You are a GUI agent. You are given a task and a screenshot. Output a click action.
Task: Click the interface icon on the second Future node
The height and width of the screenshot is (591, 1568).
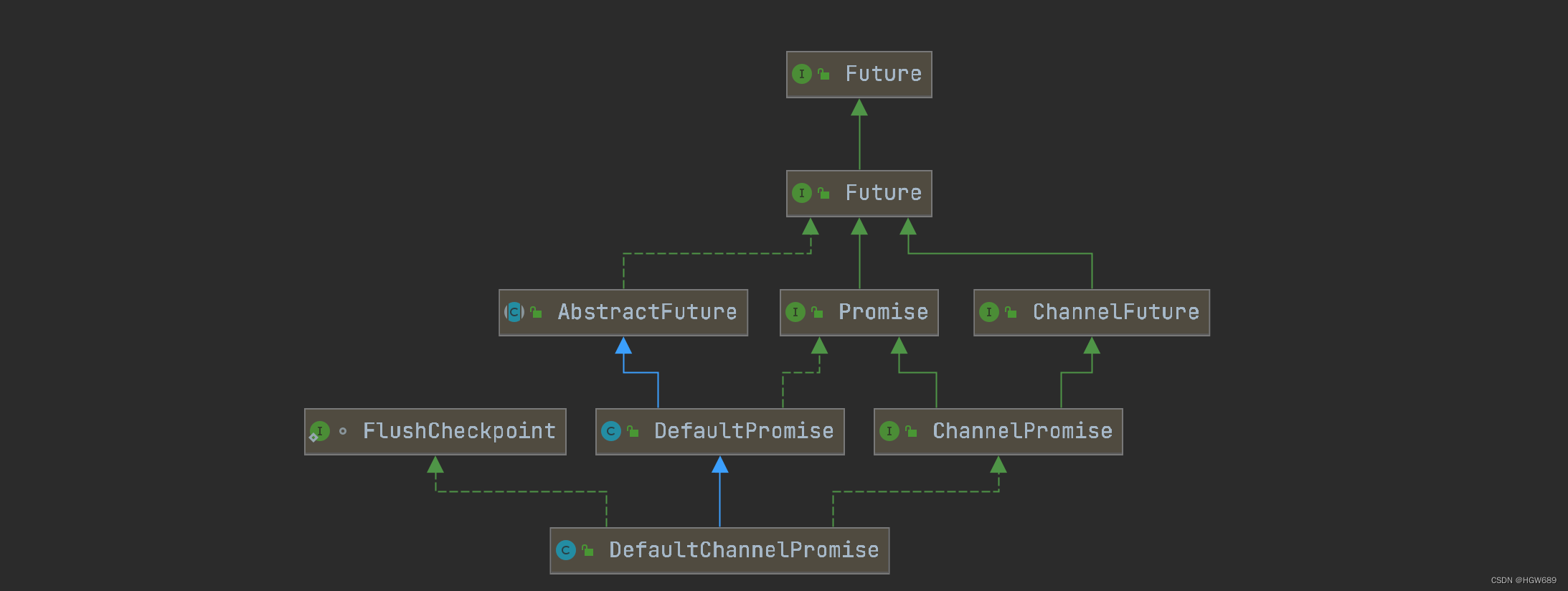(x=802, y=193)
